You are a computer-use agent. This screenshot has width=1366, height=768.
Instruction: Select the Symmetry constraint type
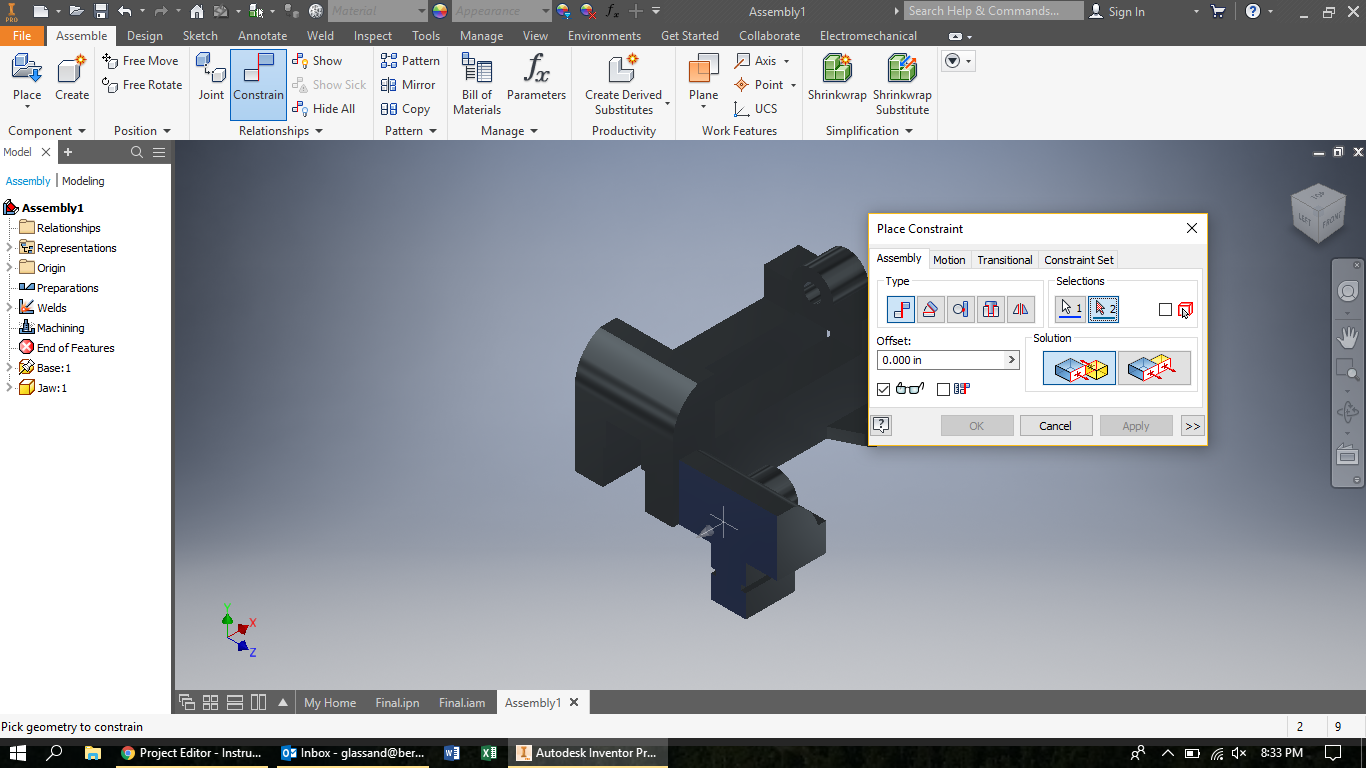1021,309
